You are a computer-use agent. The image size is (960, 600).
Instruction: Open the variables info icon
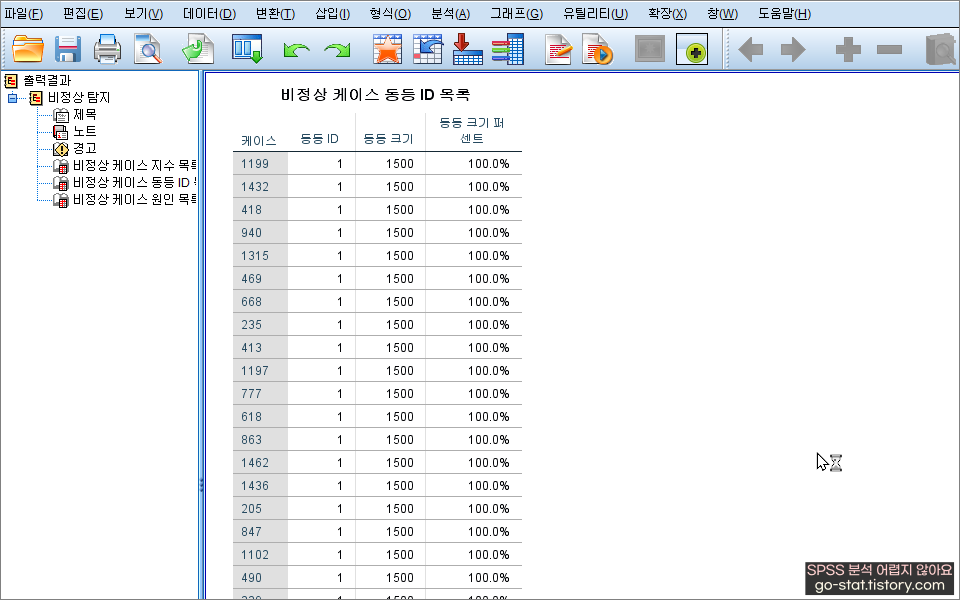click(x=508, y=50)
